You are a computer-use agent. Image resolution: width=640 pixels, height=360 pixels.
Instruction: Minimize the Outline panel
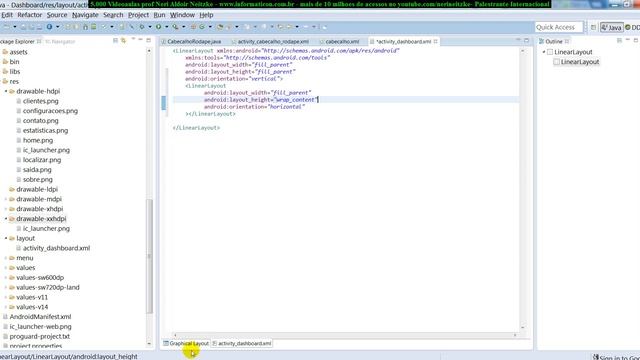(628, 40)
